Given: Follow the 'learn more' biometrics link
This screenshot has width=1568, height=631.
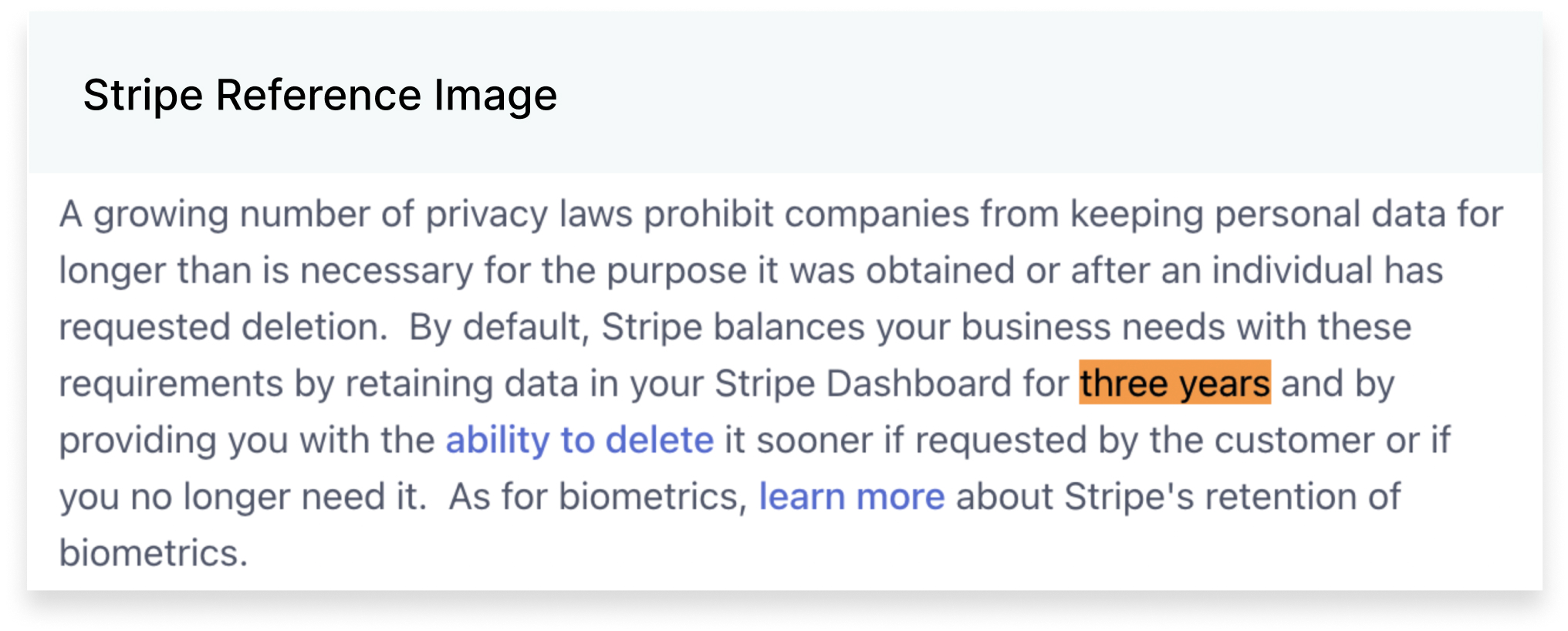Looking at the screenshot, I should 852,497.
